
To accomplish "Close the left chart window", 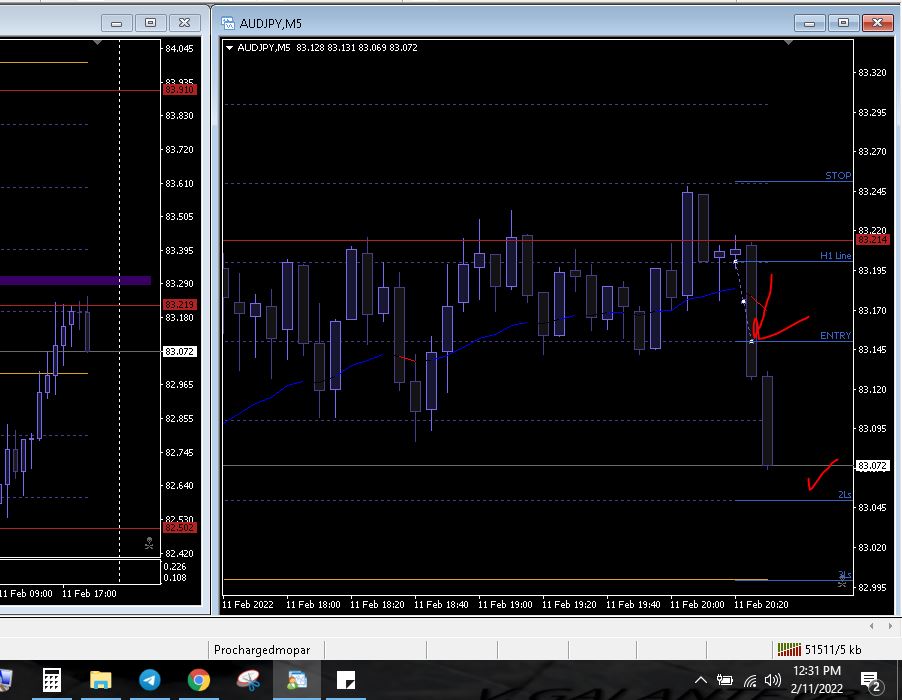I will (184, 23).
